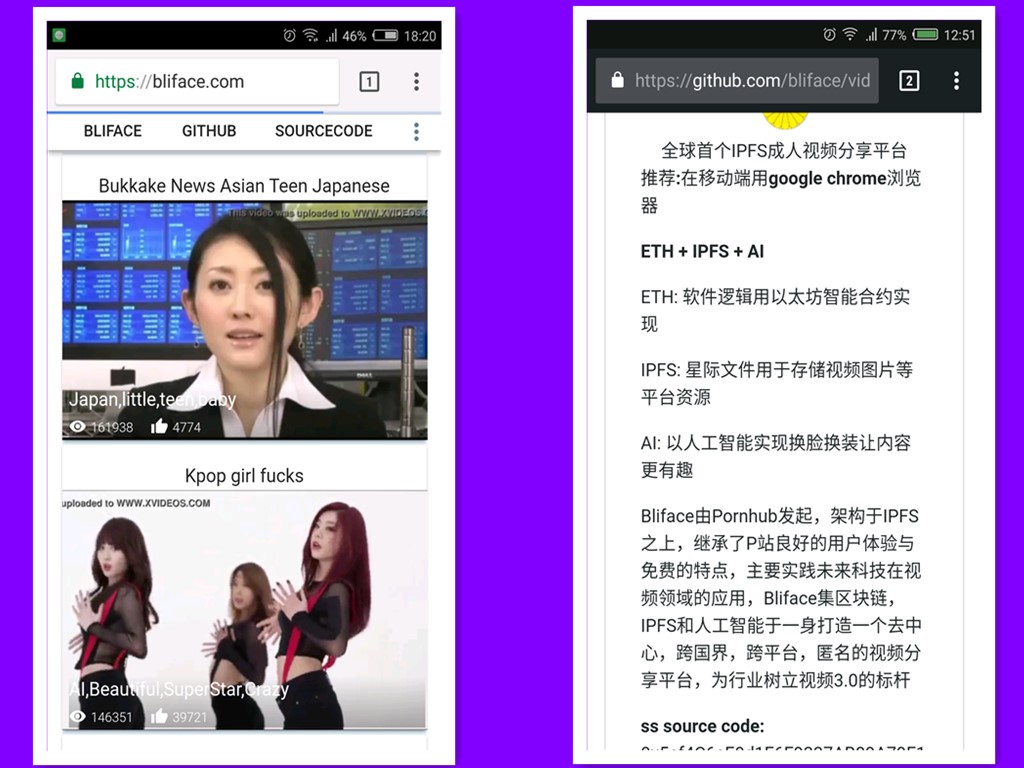Click paragraph starting with 'AI:'
The image size is (1024, 768).
coord(776,456)
